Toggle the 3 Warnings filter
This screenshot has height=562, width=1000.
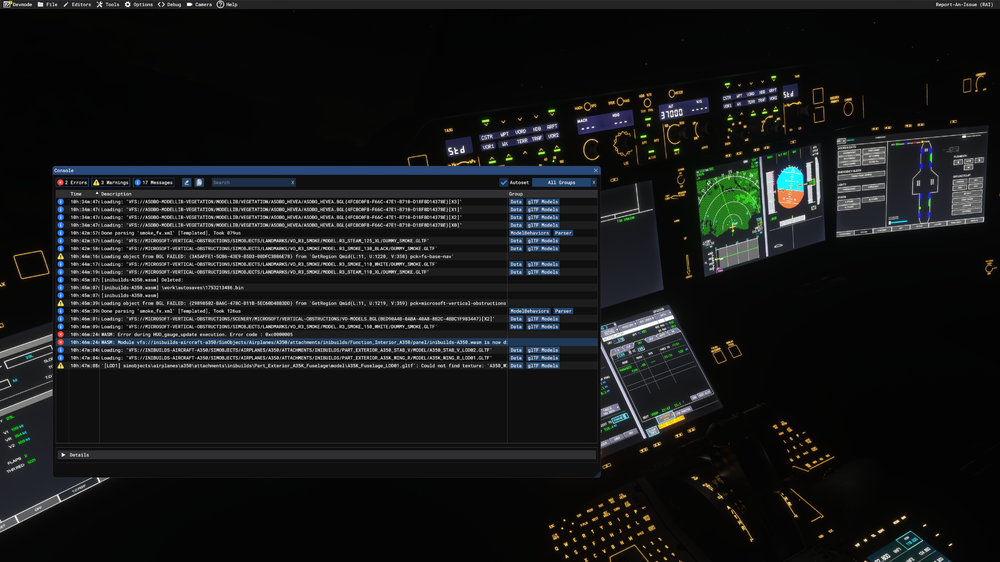(x=111, y=183)
